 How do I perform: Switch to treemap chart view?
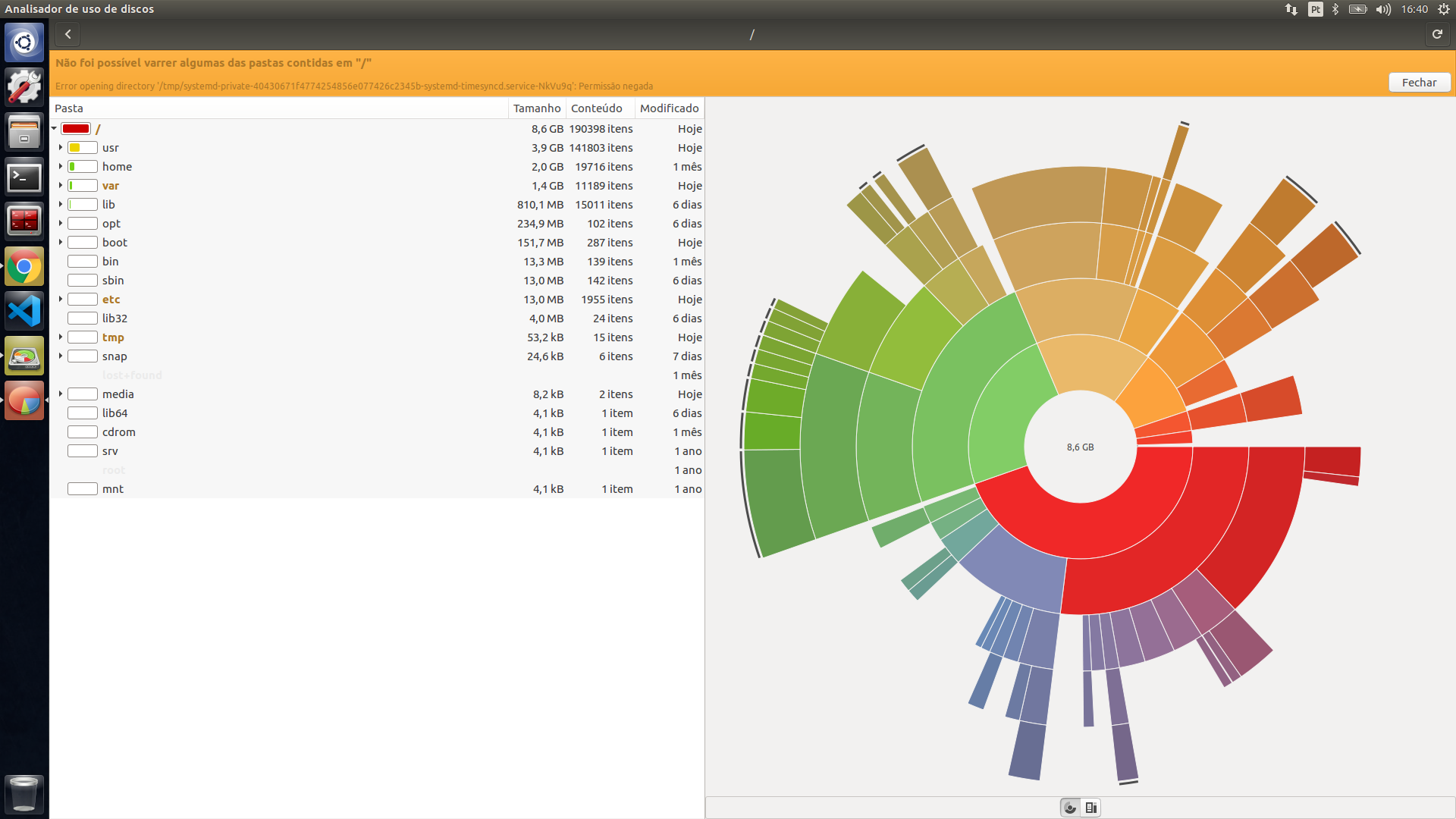tap(1091, 808)
